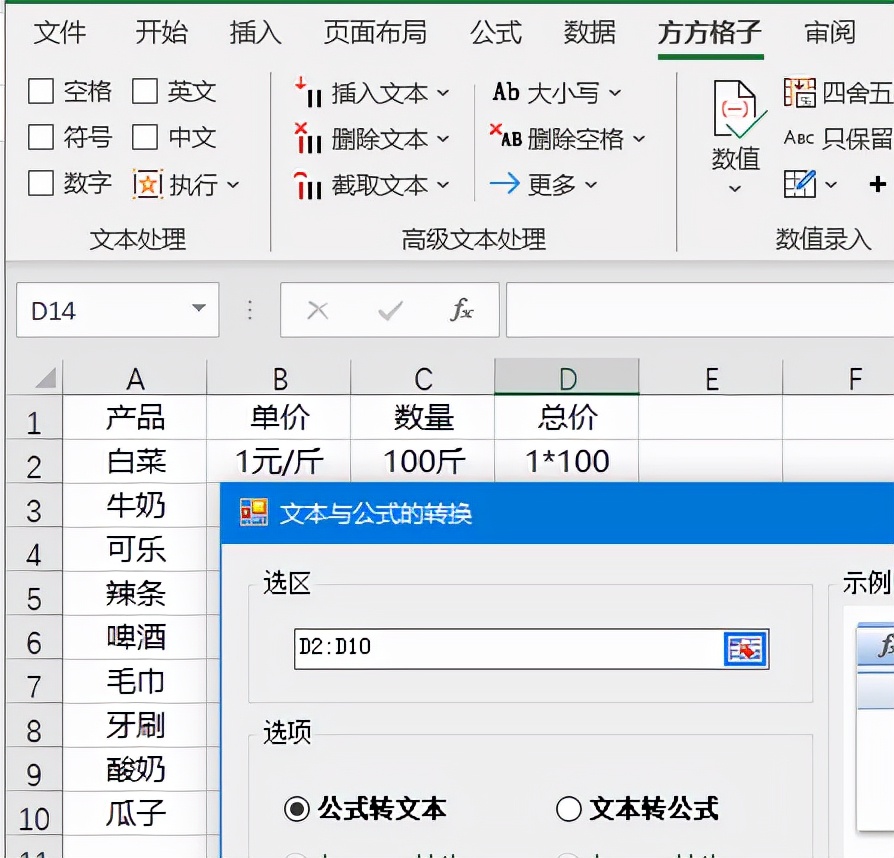This screenshot has width=894, height=858.
Task: Select the 删除文本 tool icon
Action: [310, 138]
